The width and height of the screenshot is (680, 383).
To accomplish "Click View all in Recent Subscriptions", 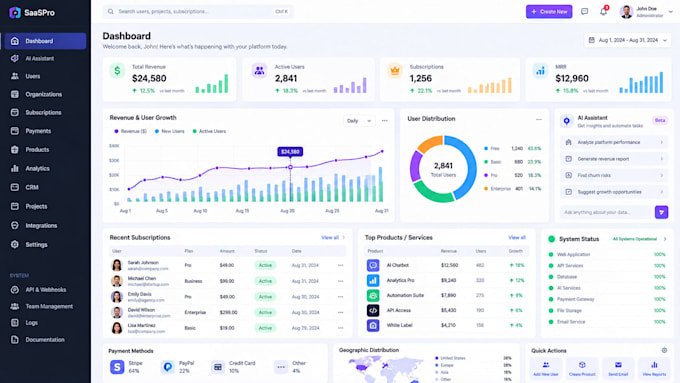I will tap(333, 238).
